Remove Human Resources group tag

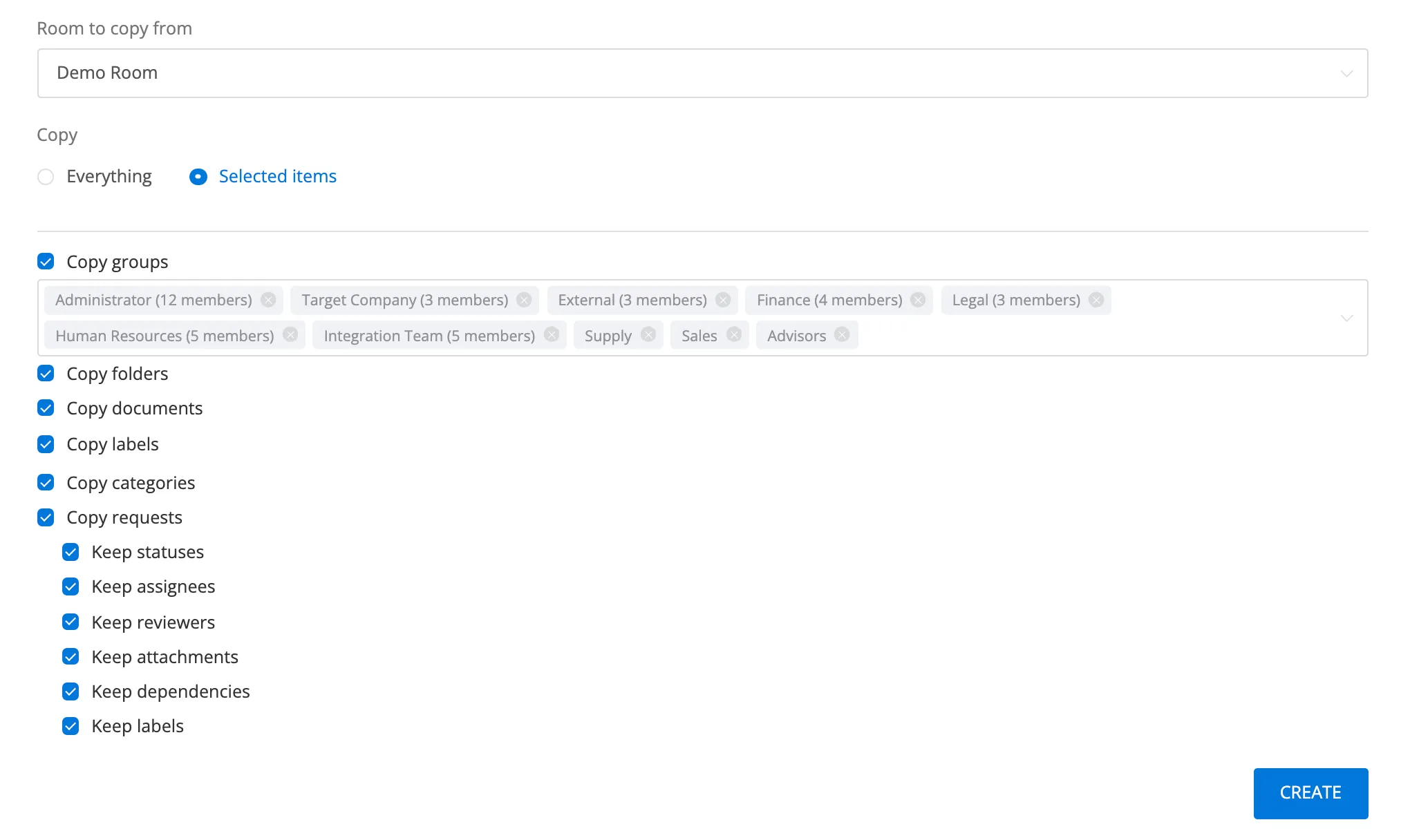coord(290,335)
